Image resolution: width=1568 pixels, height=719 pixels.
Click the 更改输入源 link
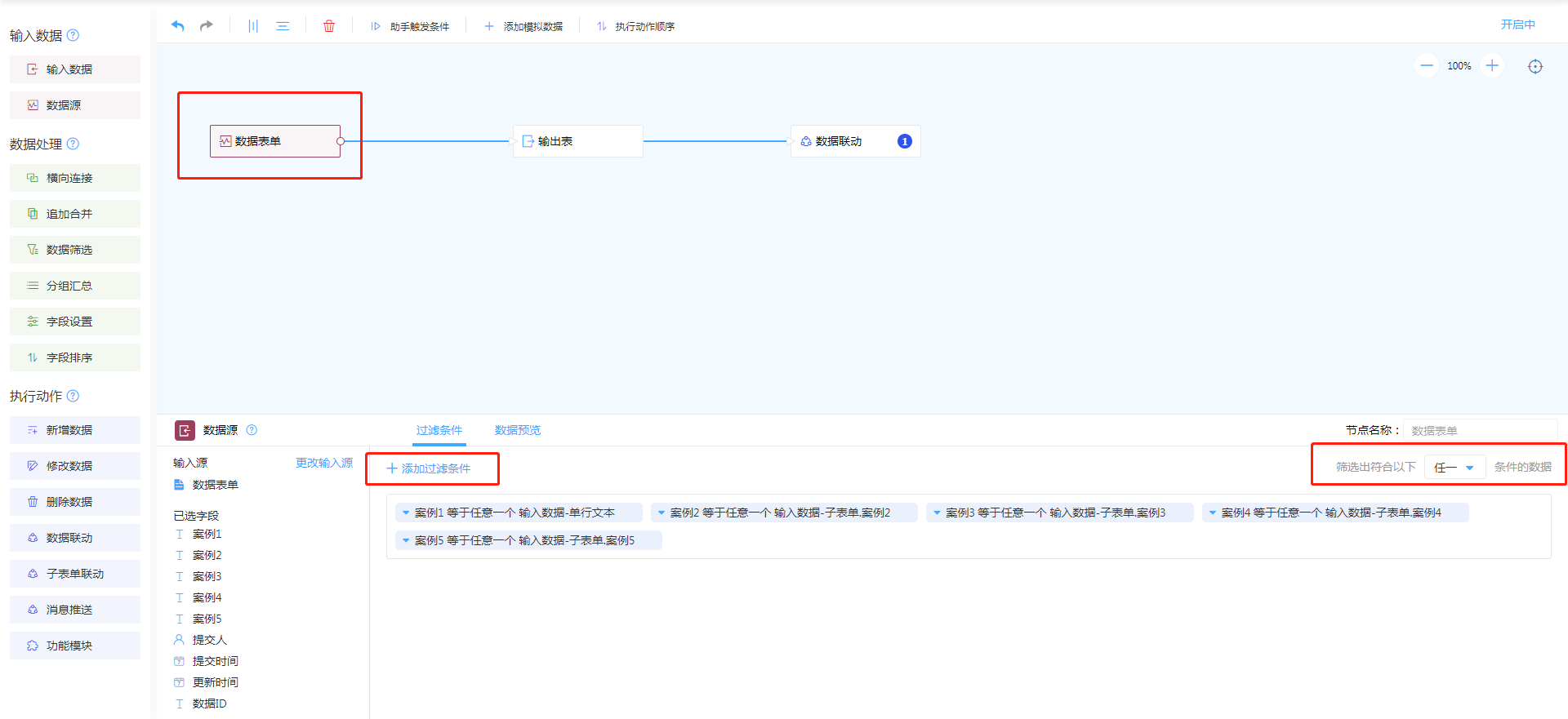[323, 463]
